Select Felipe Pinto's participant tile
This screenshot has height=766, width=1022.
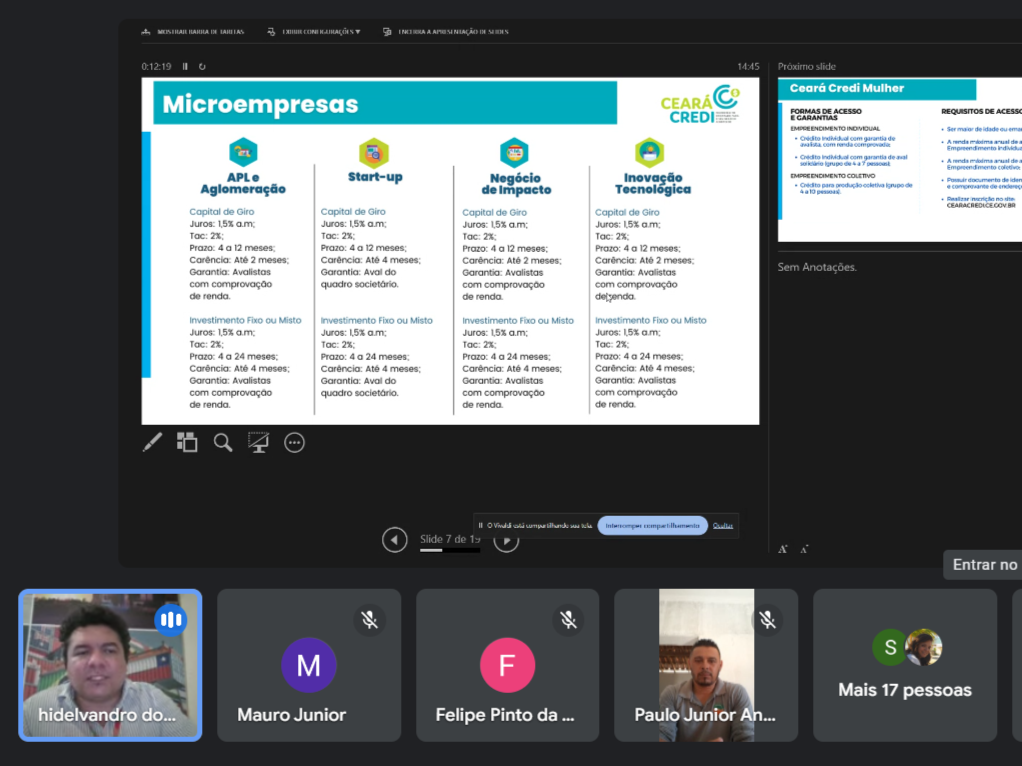tap(507, 665)
